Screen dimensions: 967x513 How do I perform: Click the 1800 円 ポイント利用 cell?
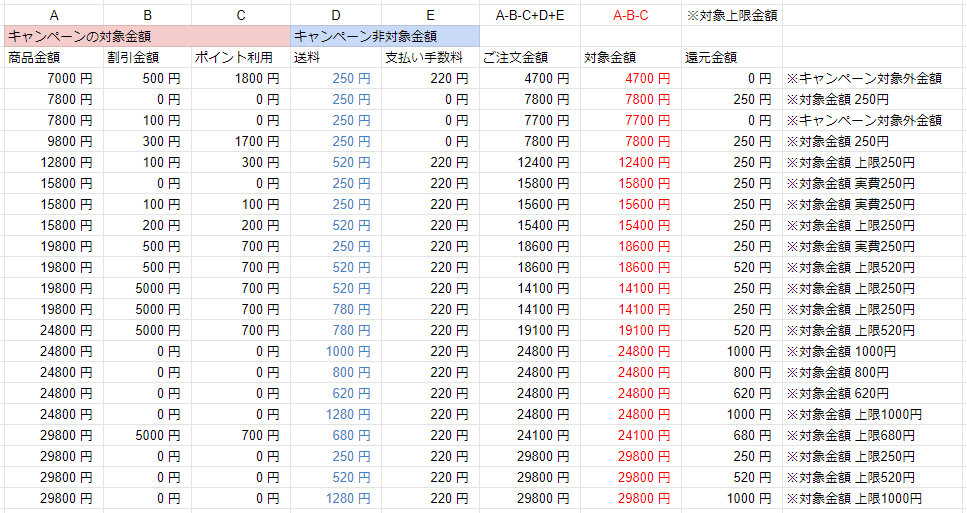pyautogui.click(x=241, y=78)
